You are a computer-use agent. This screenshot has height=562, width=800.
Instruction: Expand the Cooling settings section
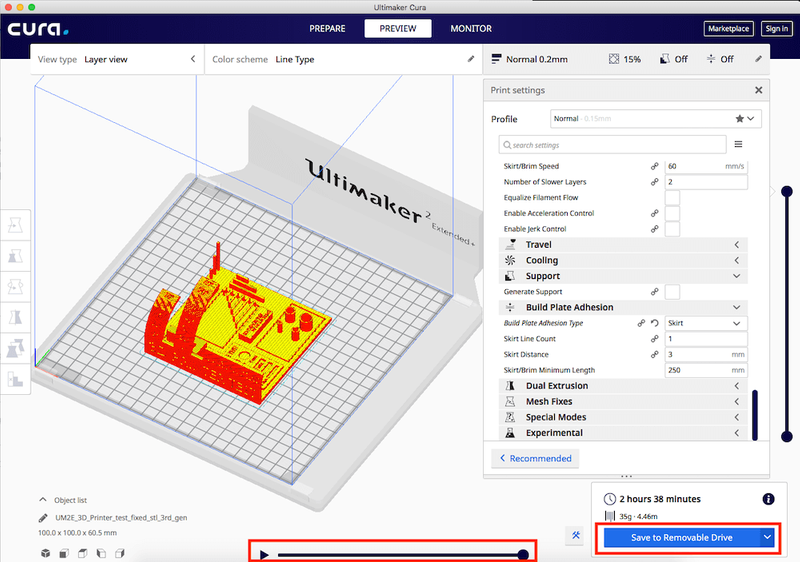pyautogui.click(x=622, y=261)
